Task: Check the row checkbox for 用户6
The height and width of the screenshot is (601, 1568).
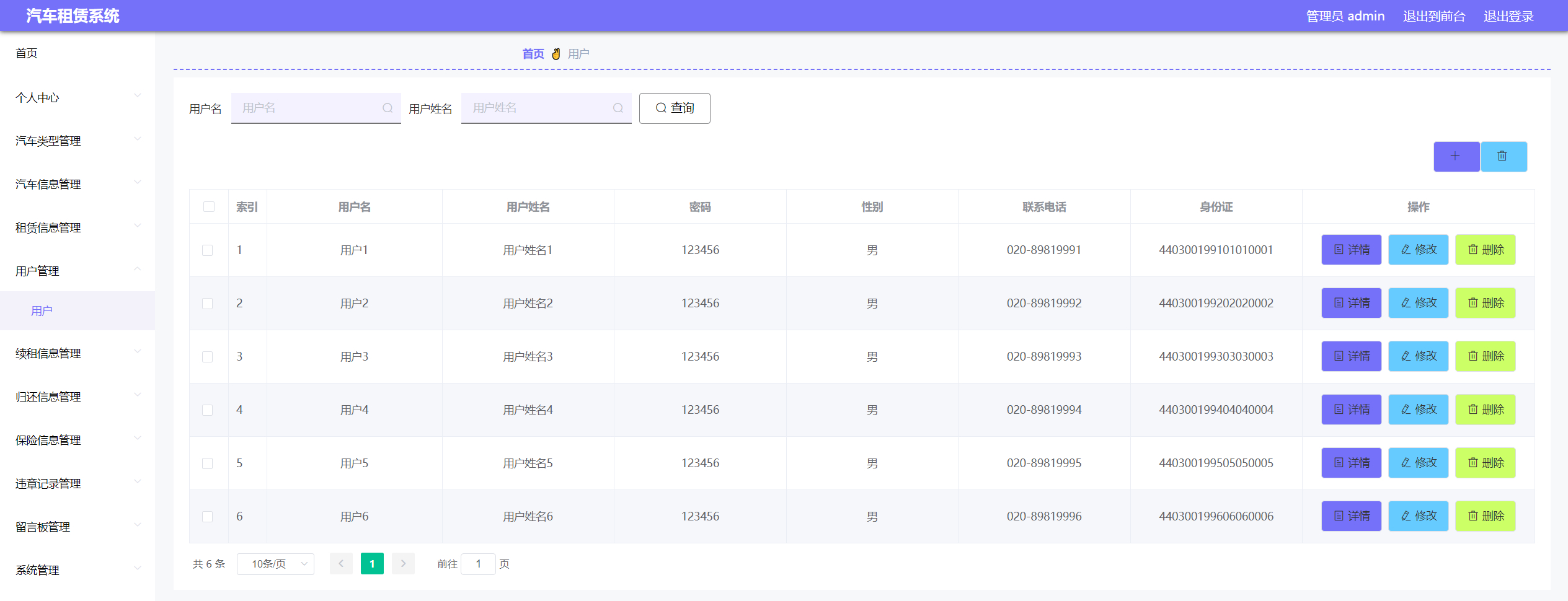Action: coord(208,516)
